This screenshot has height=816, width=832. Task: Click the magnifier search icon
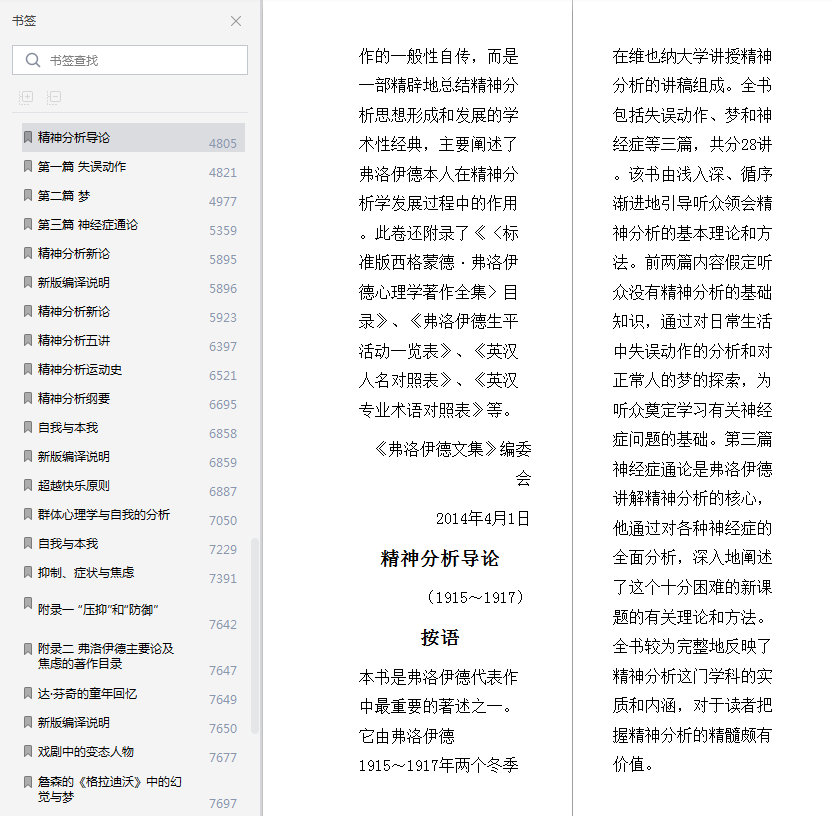click(32, 60)
